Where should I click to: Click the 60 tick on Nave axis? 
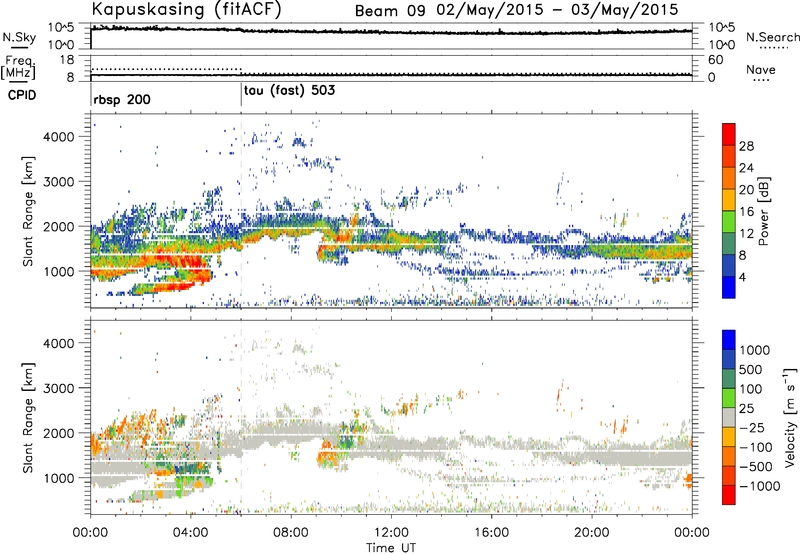tap(715, 60)
